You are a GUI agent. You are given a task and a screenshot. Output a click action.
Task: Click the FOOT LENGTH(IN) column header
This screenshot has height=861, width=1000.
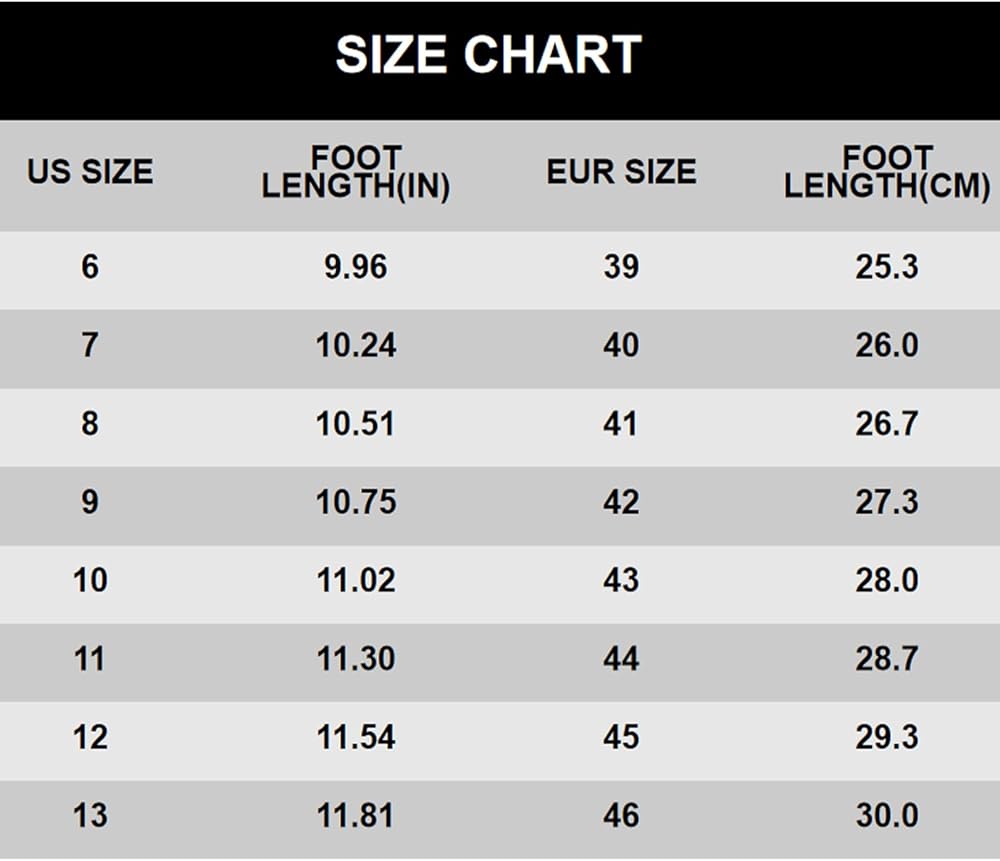pyautogui.click(x=356, y=172)
